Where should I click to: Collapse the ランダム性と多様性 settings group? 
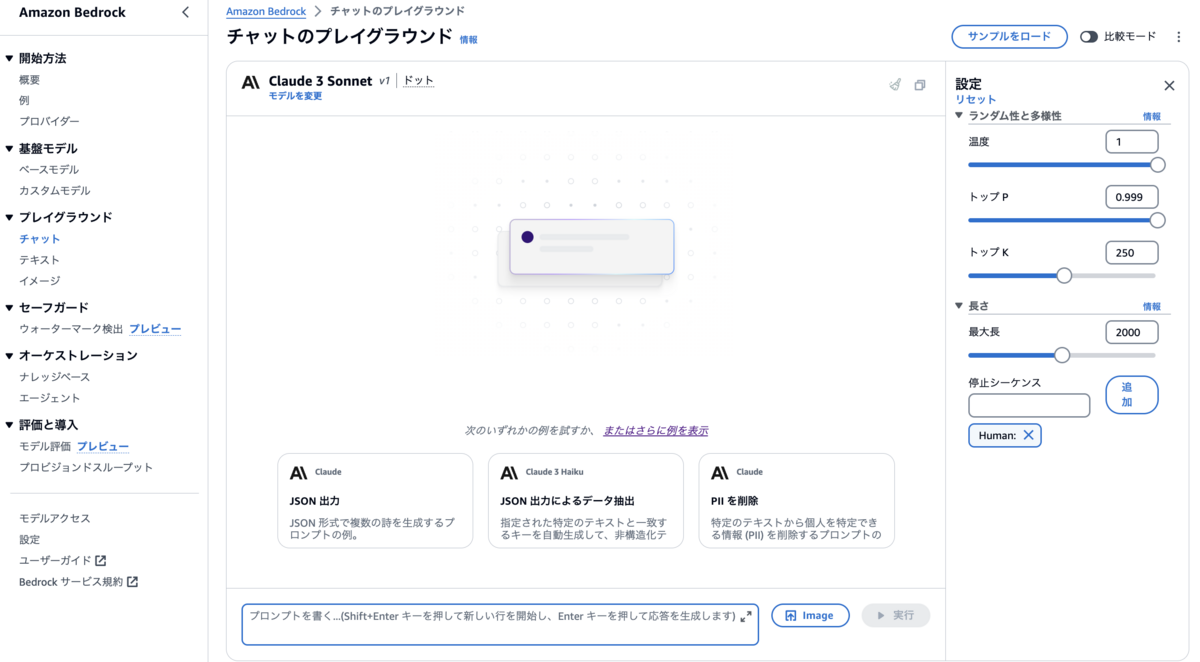(959, 116)
